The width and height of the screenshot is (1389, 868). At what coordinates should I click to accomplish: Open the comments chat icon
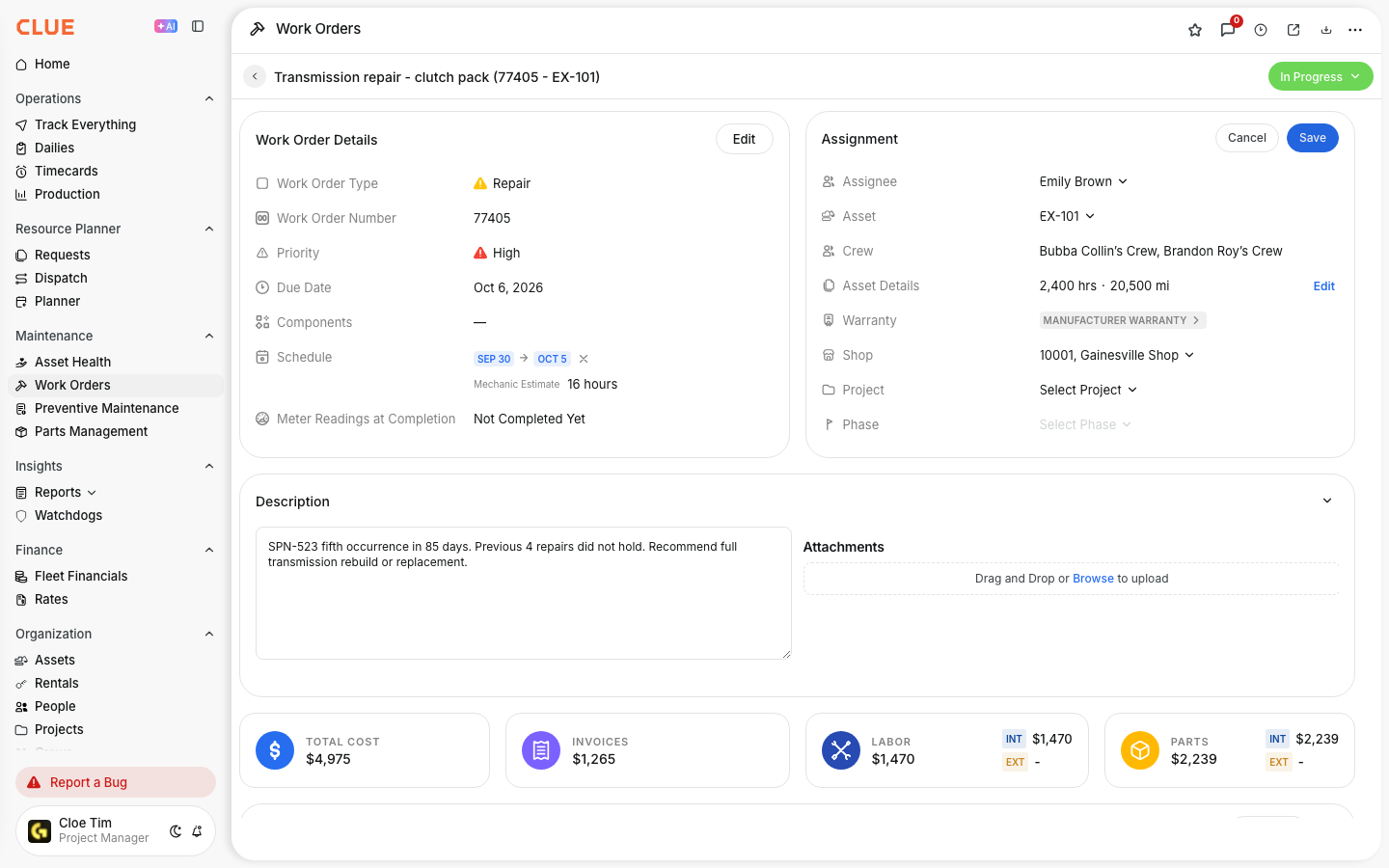click(1228, 30)
